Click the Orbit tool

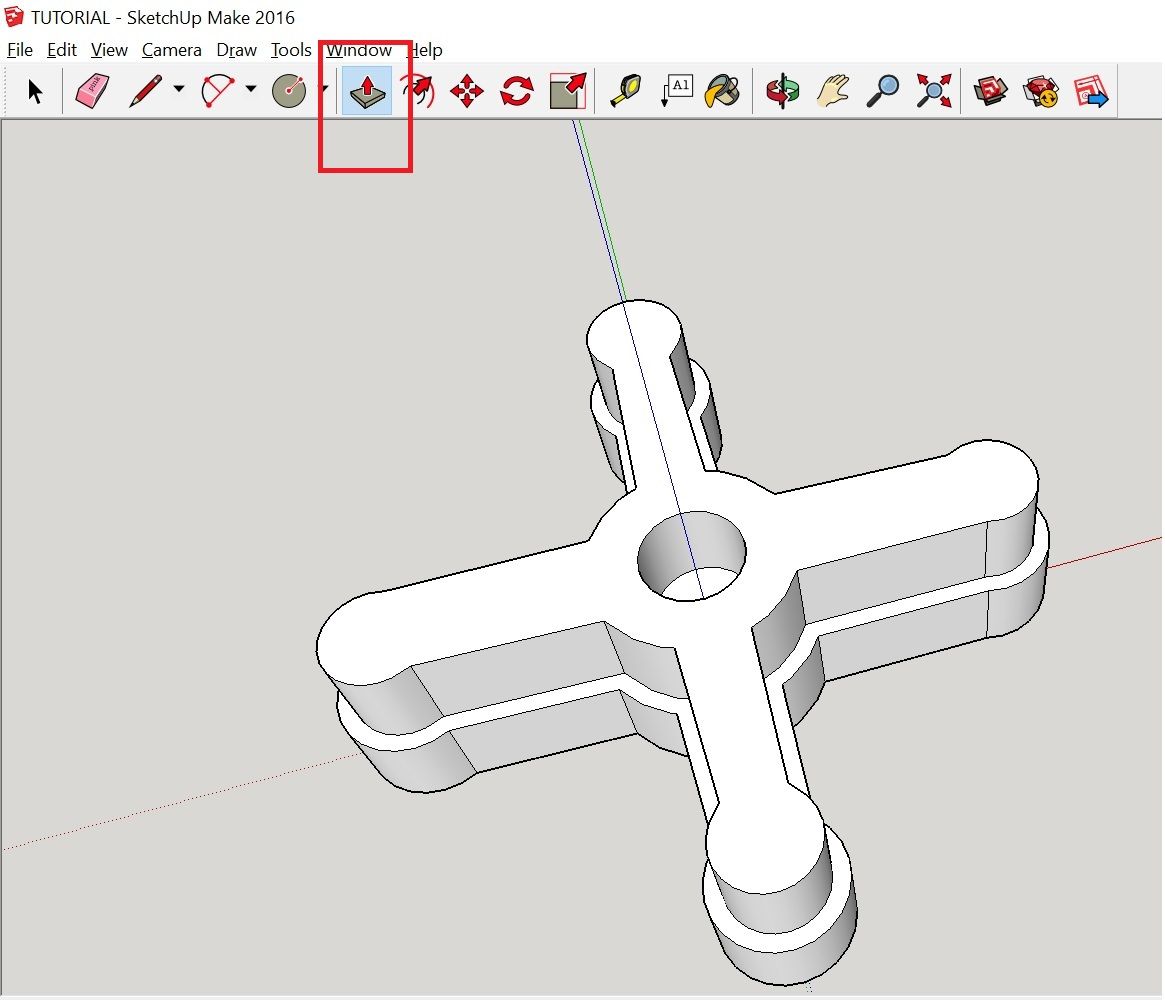coord(783,90)
